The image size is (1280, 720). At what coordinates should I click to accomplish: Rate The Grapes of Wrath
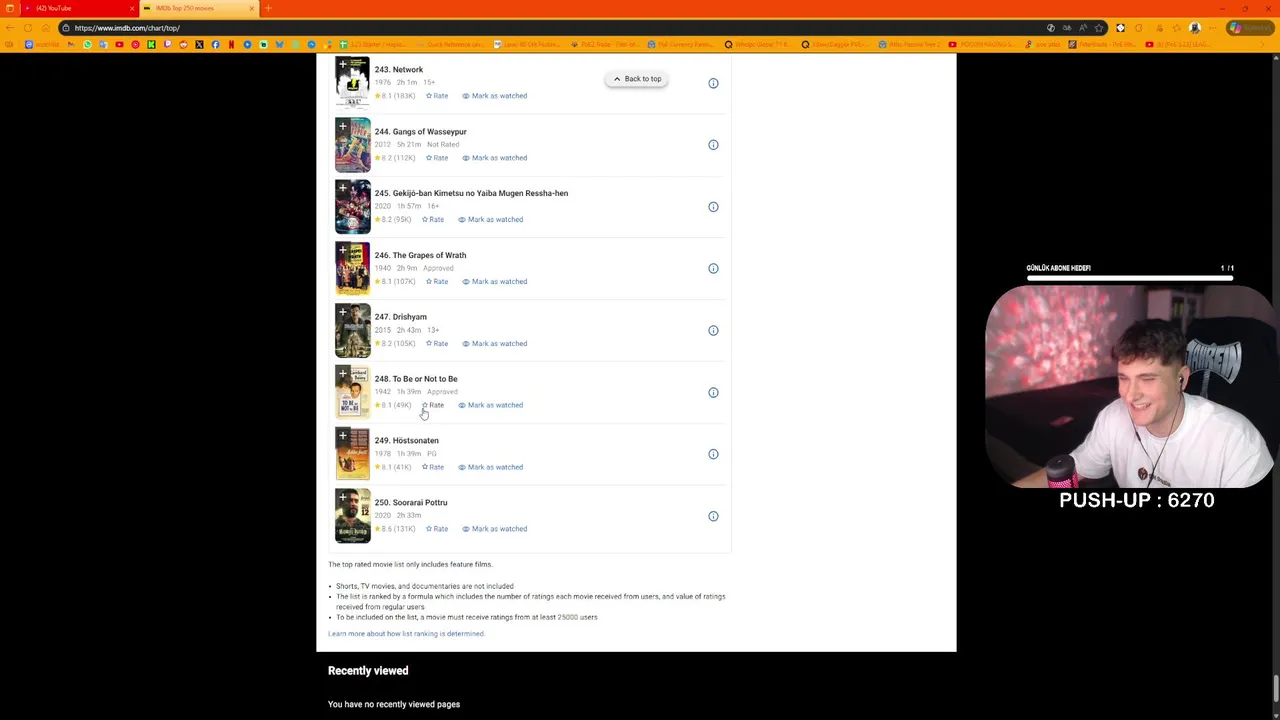pos(437,281)
